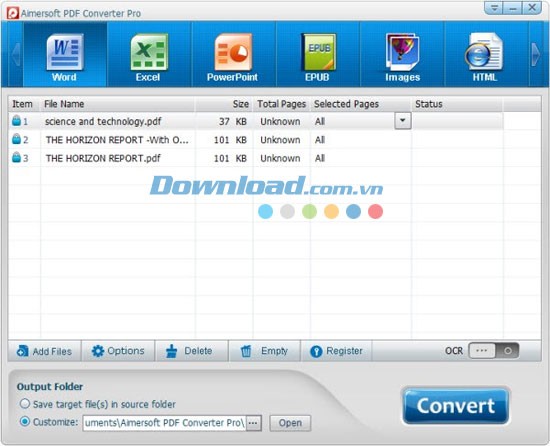Click Selected Pages 'All' for item 3

(x=320, y=158)
